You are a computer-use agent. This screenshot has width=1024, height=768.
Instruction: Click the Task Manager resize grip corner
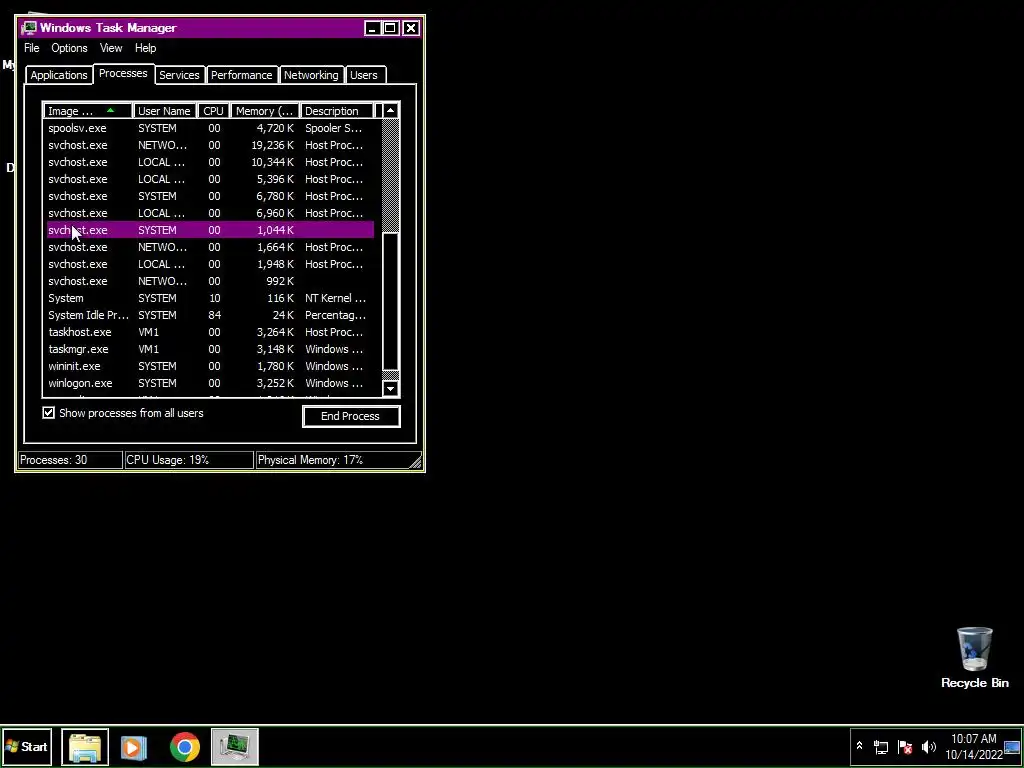pyautogui.click(x=415, y=462)
